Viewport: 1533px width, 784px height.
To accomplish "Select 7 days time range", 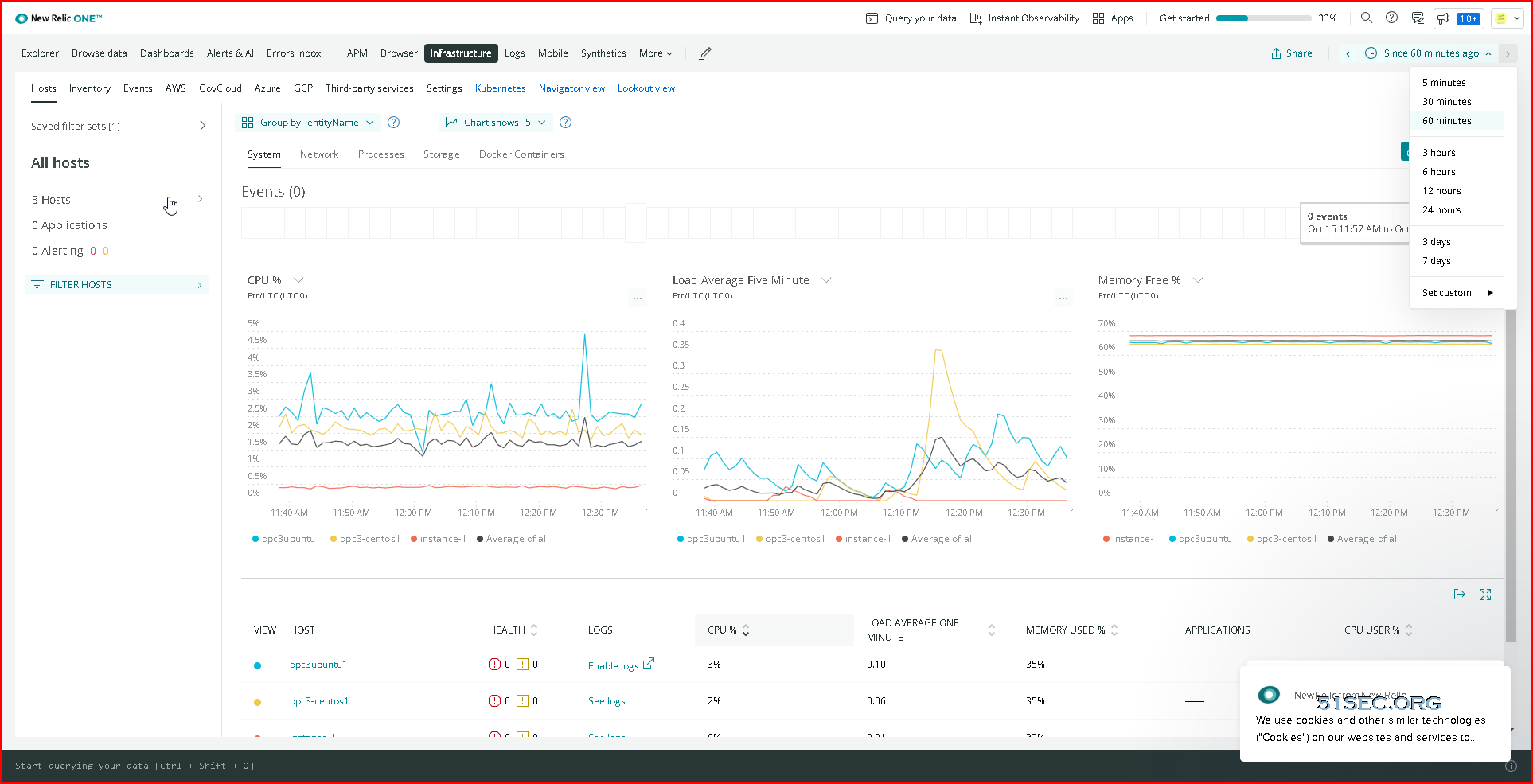I will [x=1436, y=261].
